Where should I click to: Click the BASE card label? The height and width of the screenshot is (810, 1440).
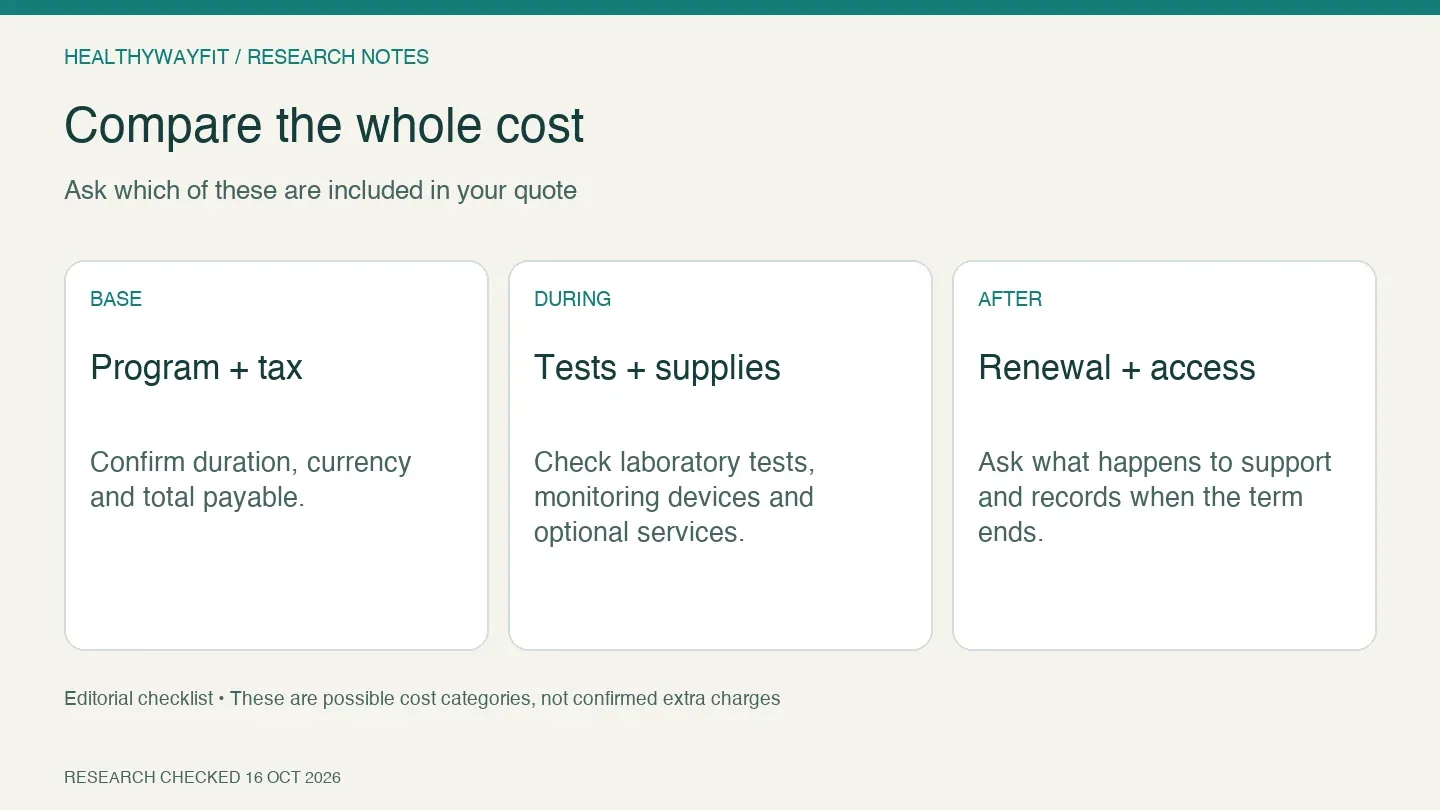pyautogui.click(x=116, y=299)
